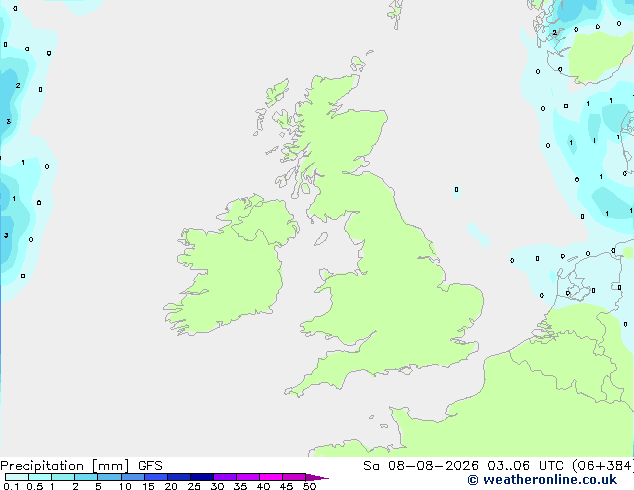Pick the 2–5 mm cyan legend swatch

pyautogui.click(x=86, y=477)
